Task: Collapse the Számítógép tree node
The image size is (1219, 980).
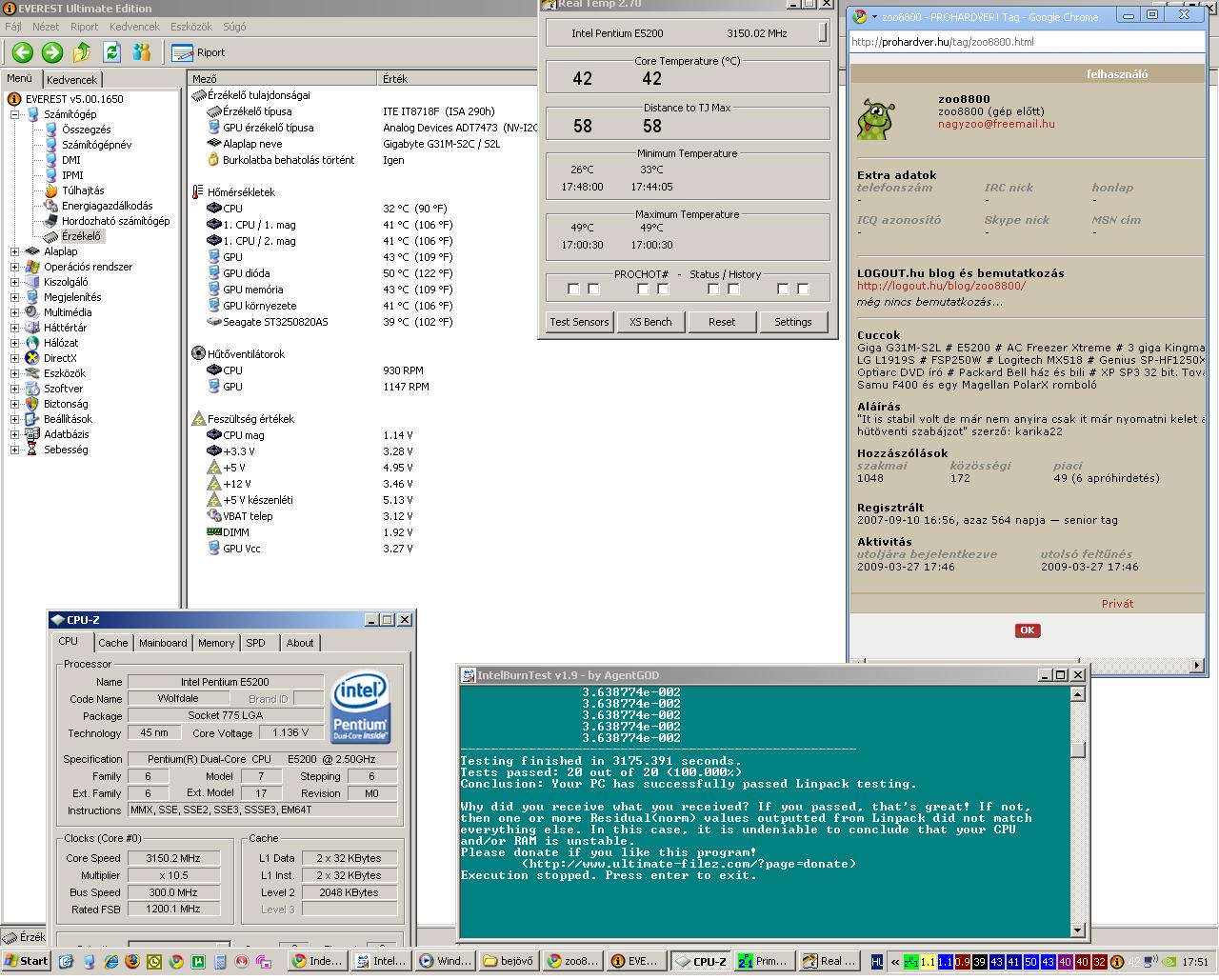Action: tap(15, 114)
